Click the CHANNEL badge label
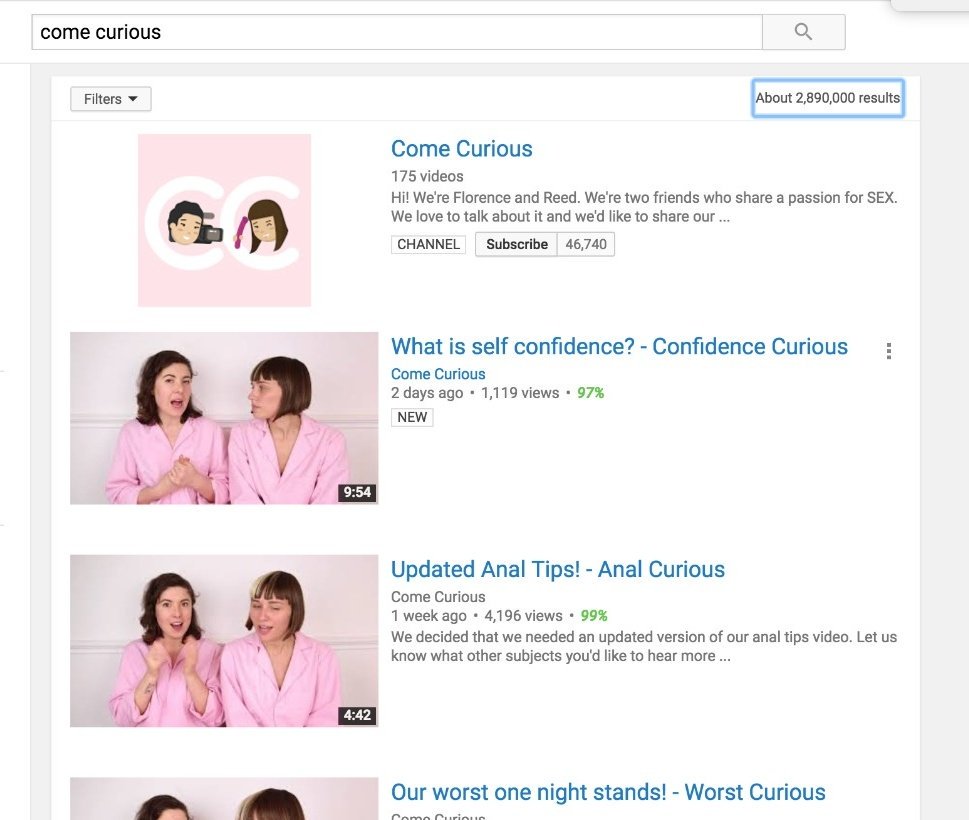Screen dimensions: 969x820 pyautogui.click(x=428, y=244)
